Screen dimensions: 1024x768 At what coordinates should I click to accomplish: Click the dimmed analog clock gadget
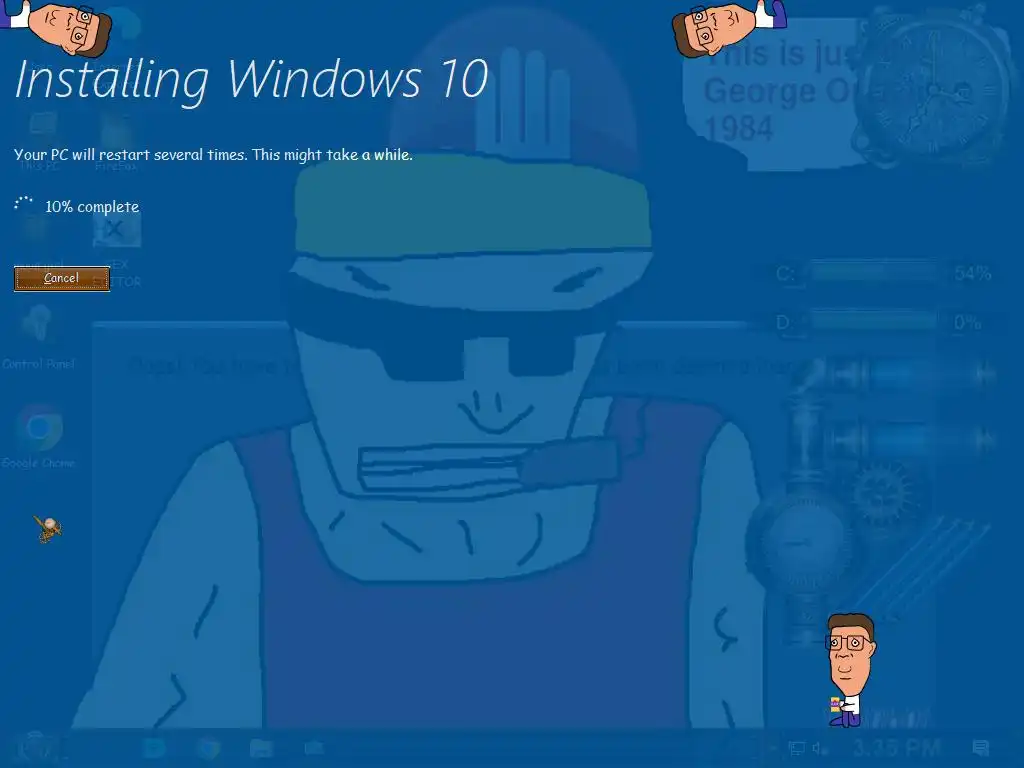point(933,88)
